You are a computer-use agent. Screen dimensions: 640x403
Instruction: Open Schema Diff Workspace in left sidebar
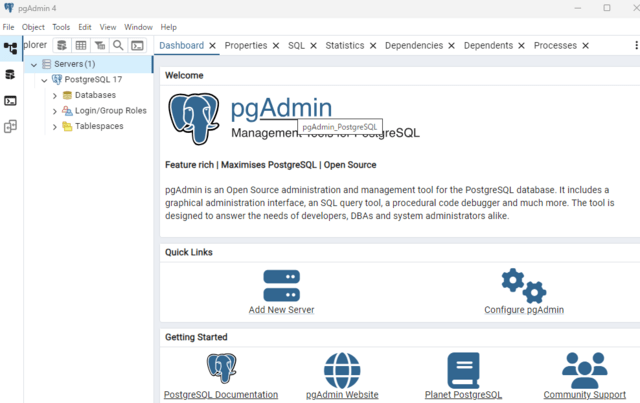(x=11, y=127)
